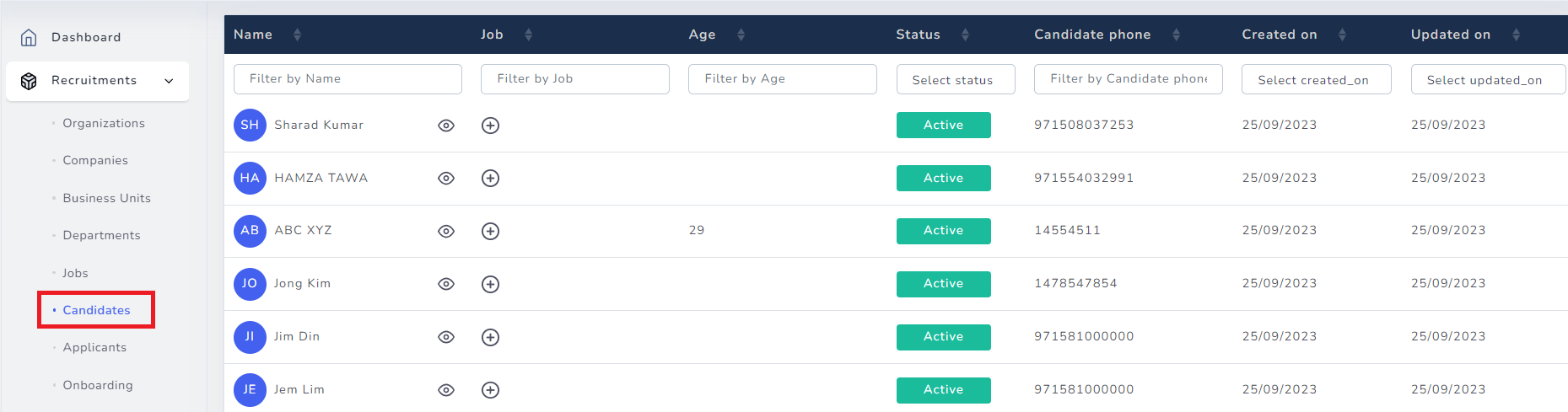
Task: Open the Select status dropdown
Action: 955,79
